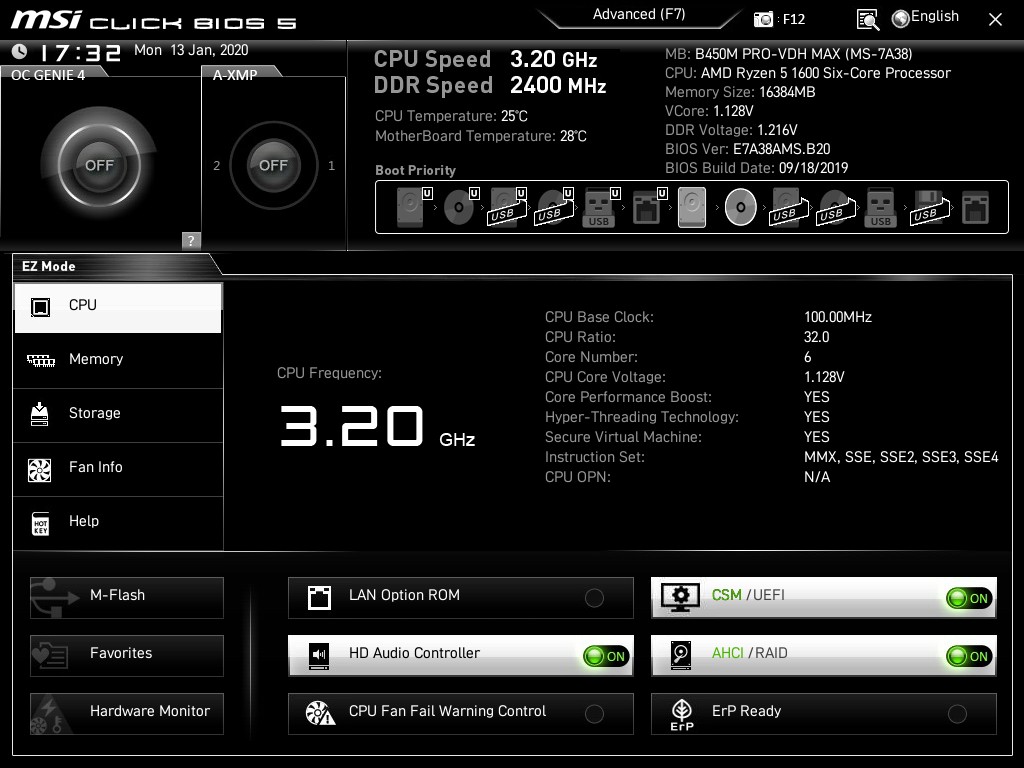Close the BIOS with the X

(x=995, y=20)
